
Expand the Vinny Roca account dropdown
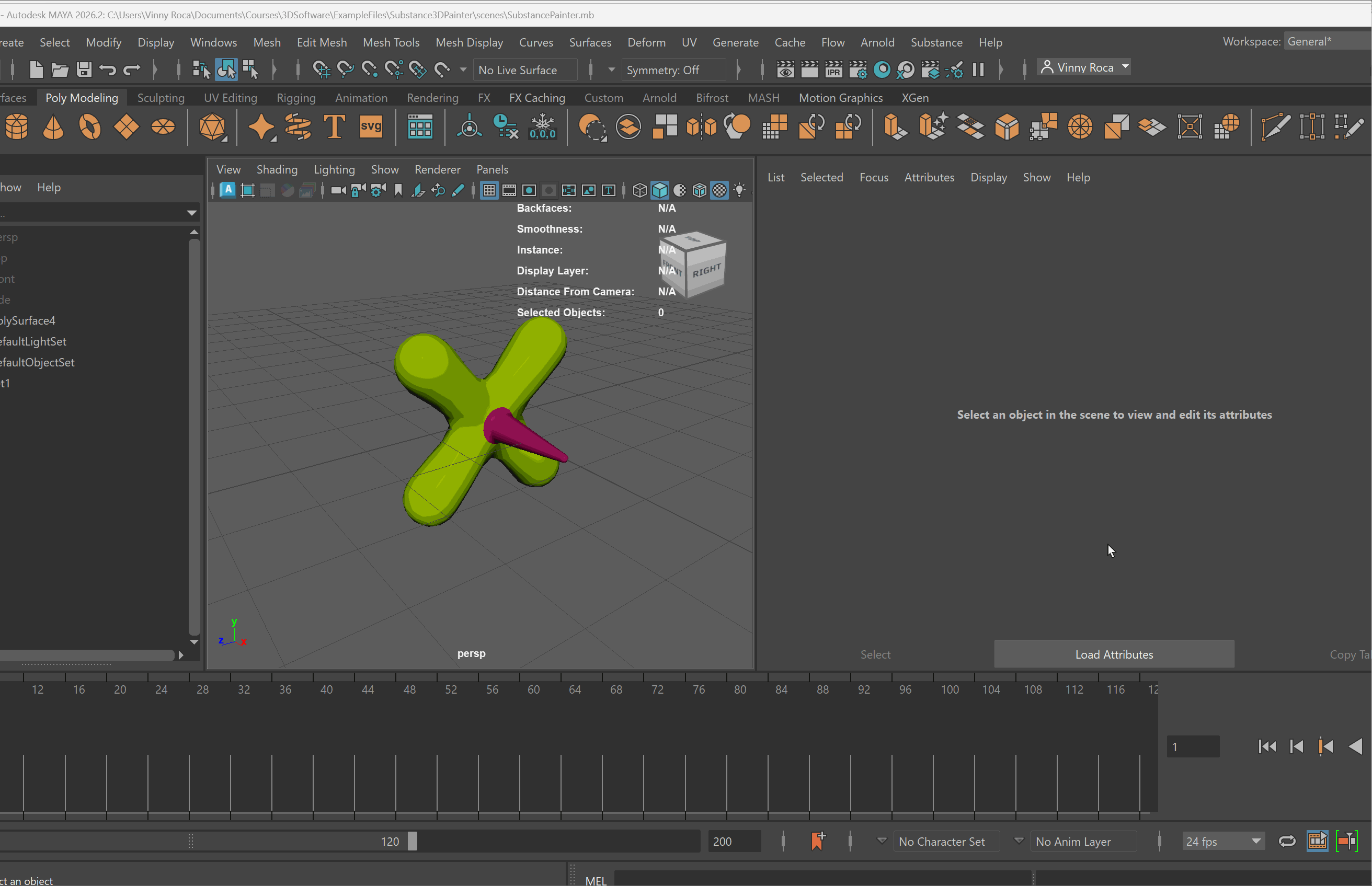pyautogui.click(x=1125, y=67)
